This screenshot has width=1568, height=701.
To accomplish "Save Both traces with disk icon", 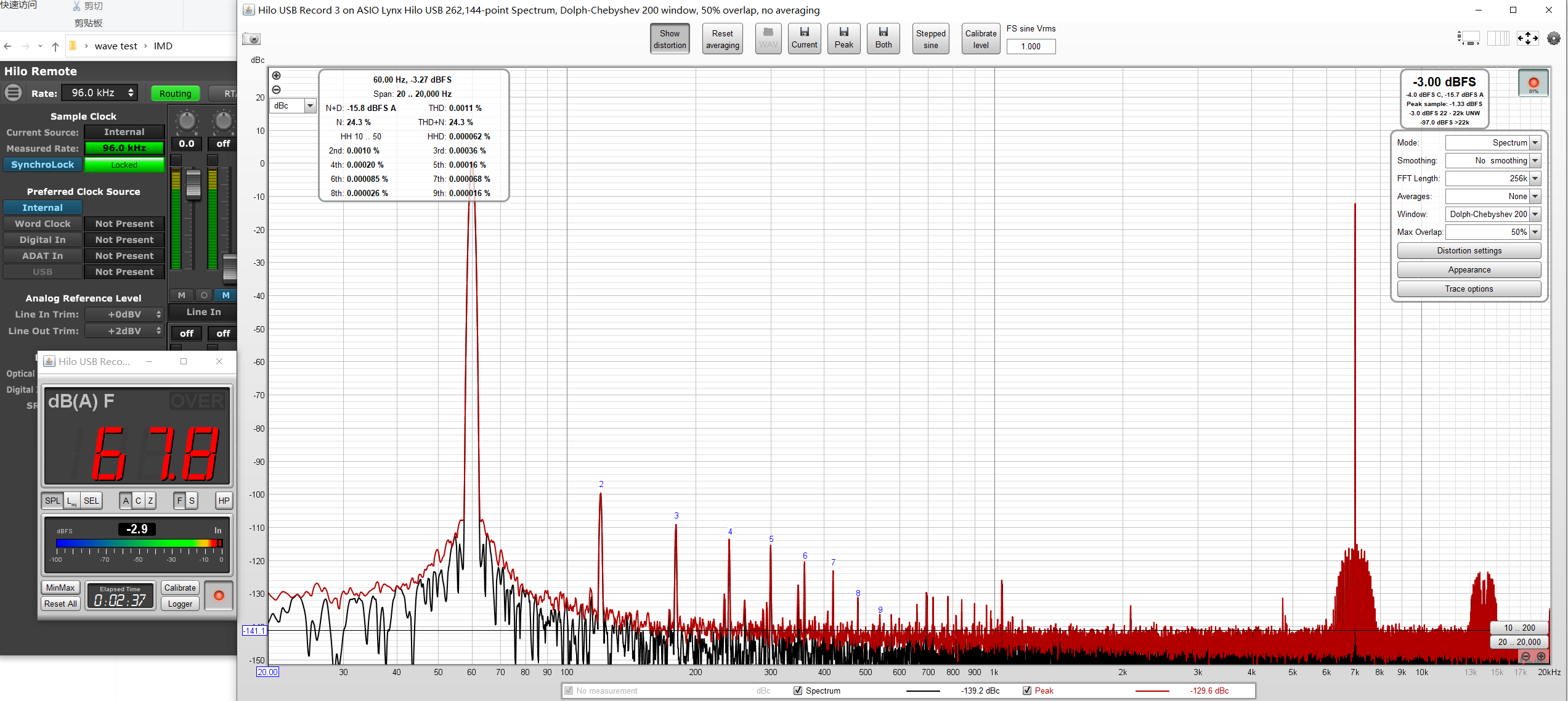I will click(884, 38).
